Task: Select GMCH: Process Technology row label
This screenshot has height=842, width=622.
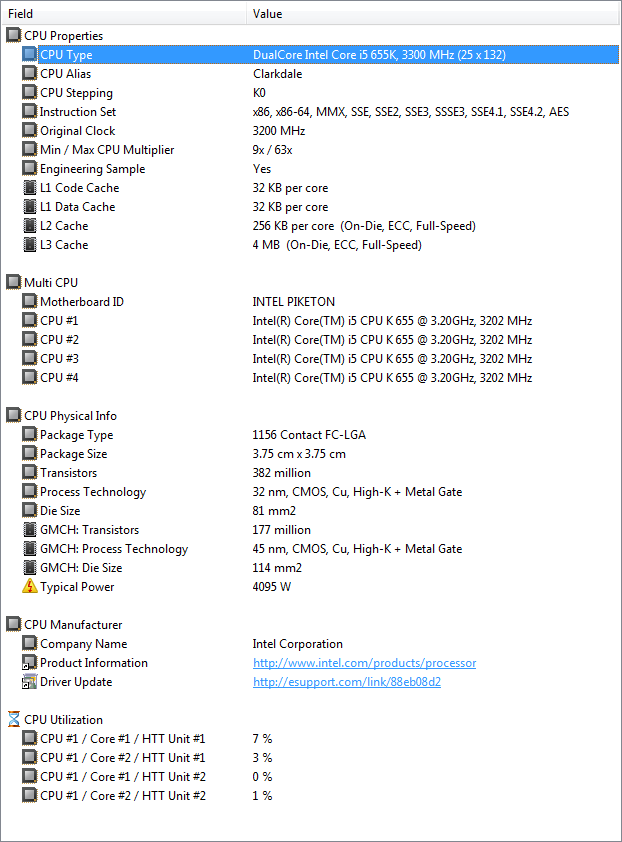Action: coord(114,549)
